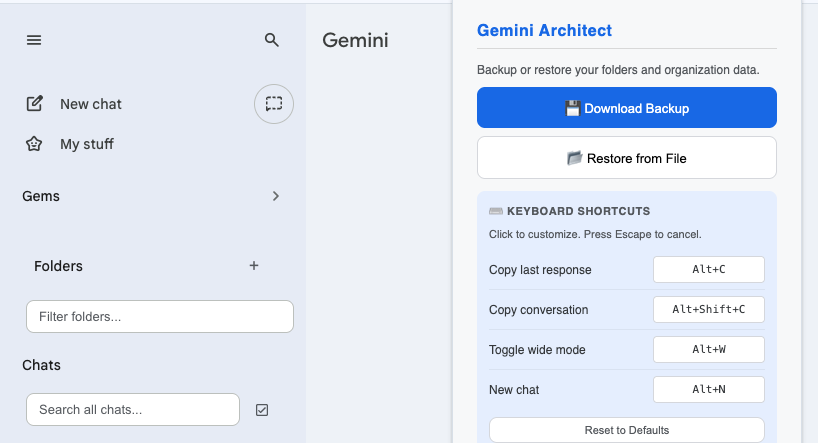
Task: Click the Download Backup button
Action: [627, 107]
